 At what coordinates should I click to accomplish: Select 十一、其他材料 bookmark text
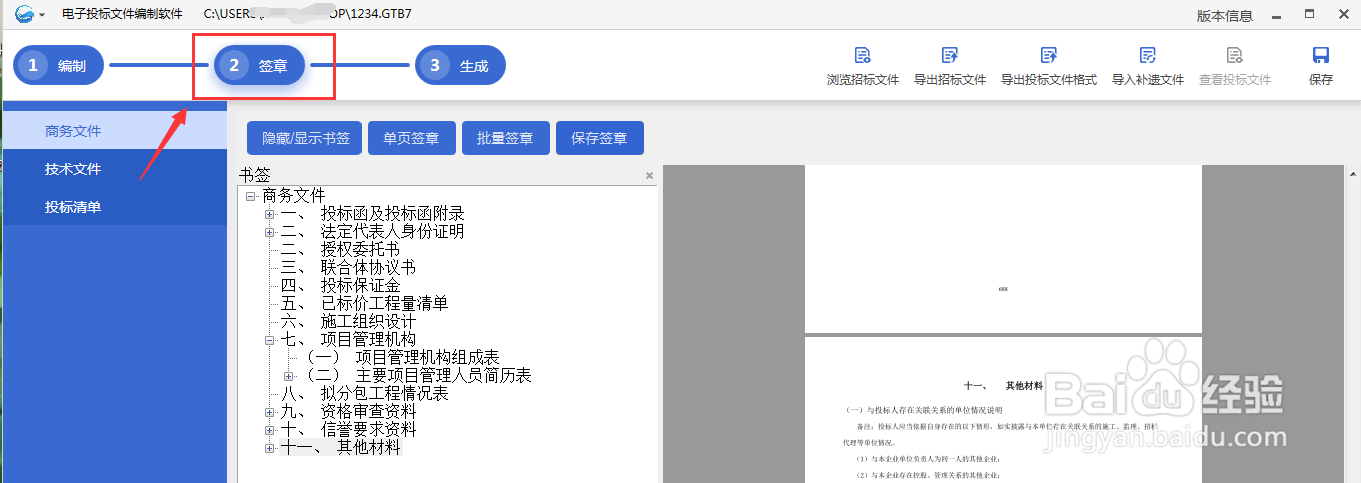click(x=341, y=448)
